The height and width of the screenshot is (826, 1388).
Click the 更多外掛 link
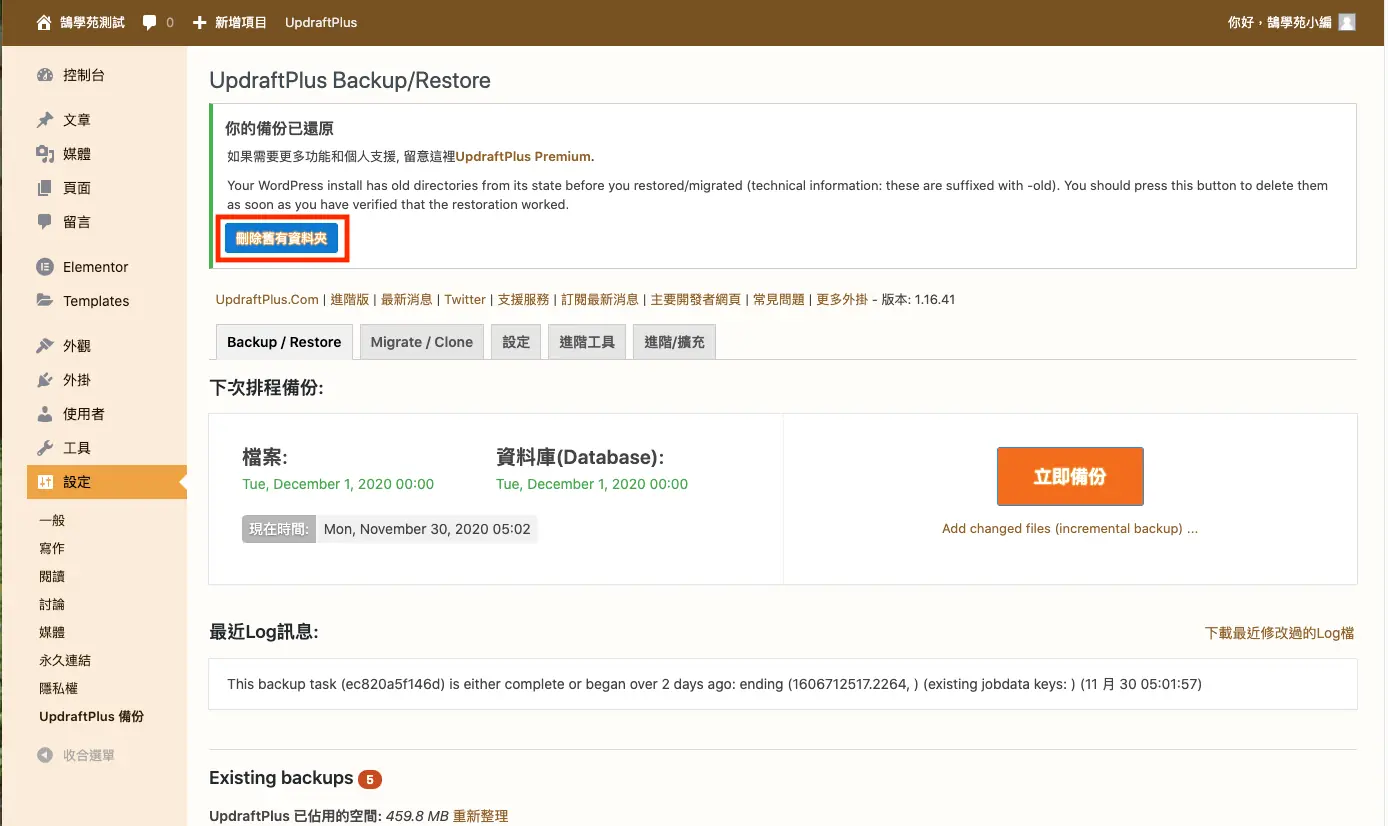(x=842, y=299)
